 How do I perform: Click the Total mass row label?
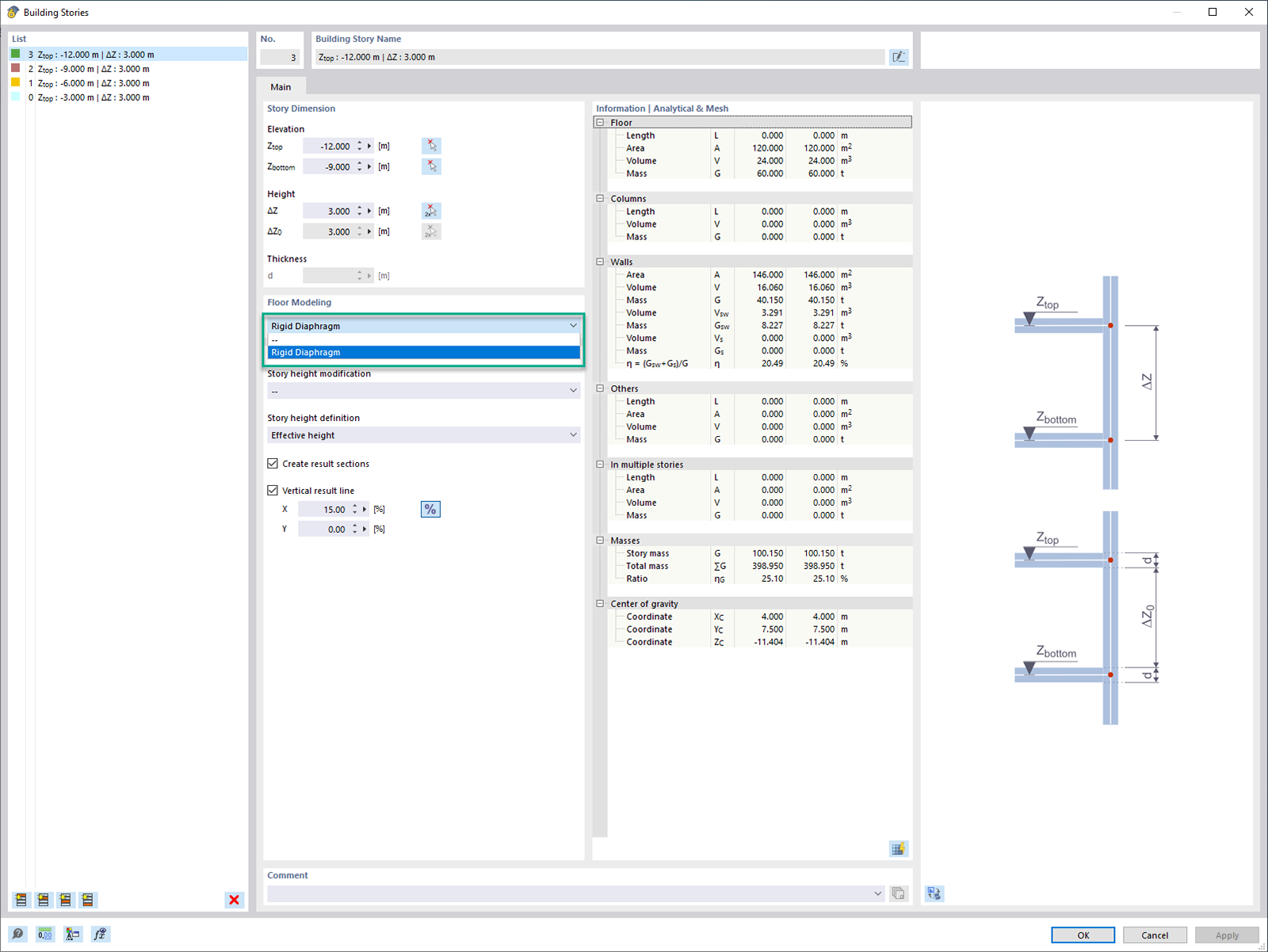tap(647, 566)
